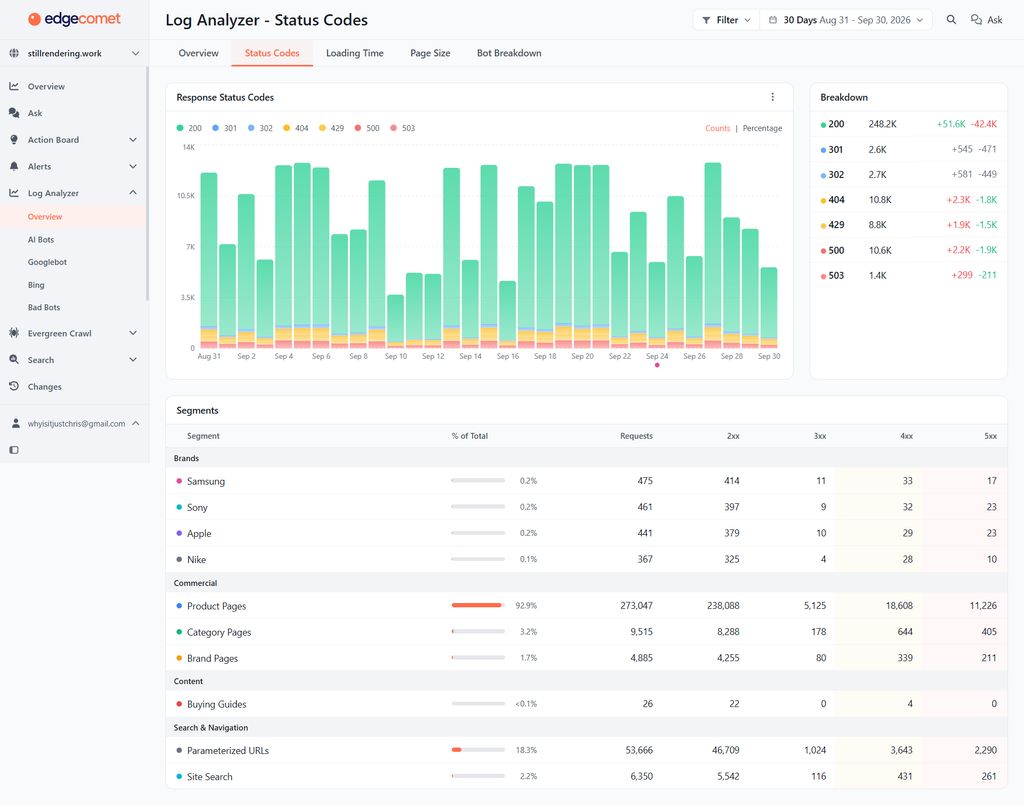Click the % of Total column header
1024x805 pixels.
[470, 435]
